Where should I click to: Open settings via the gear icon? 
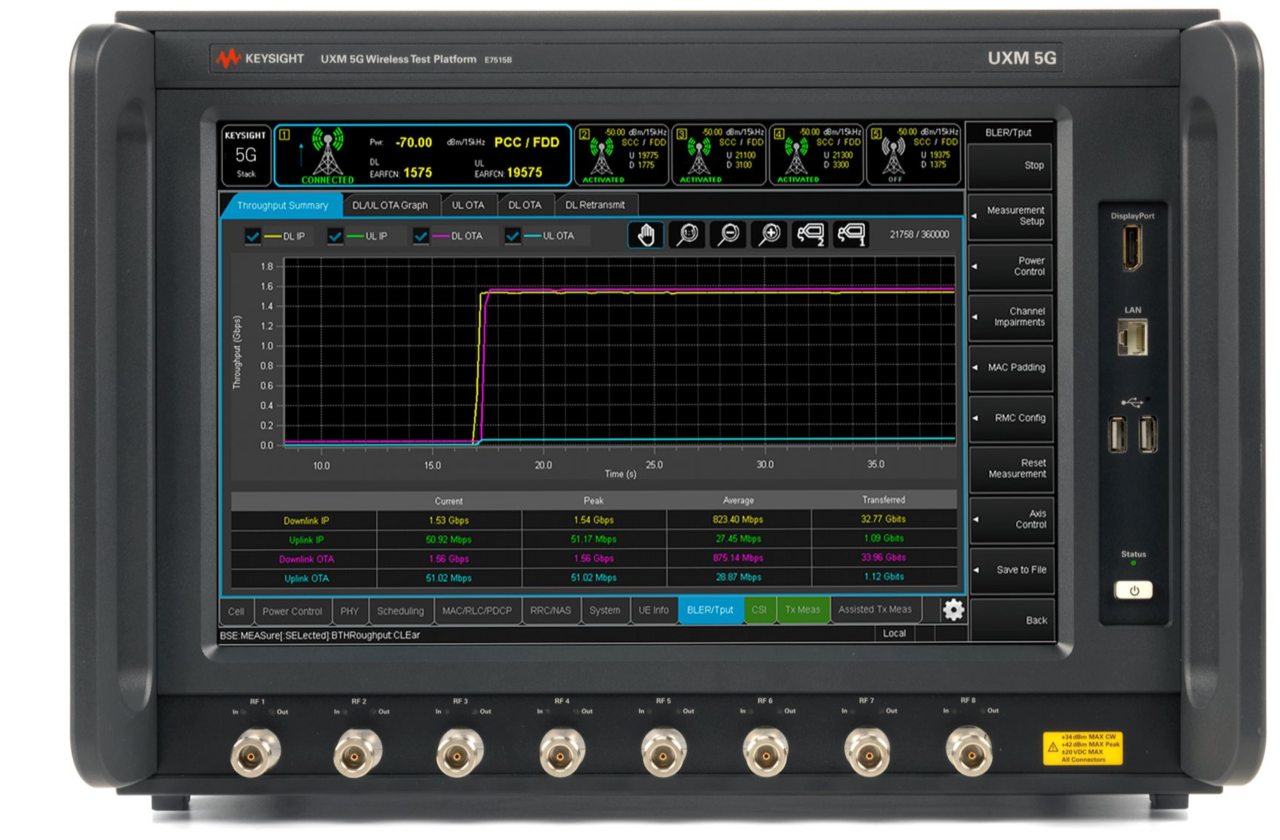click(953, 610)
